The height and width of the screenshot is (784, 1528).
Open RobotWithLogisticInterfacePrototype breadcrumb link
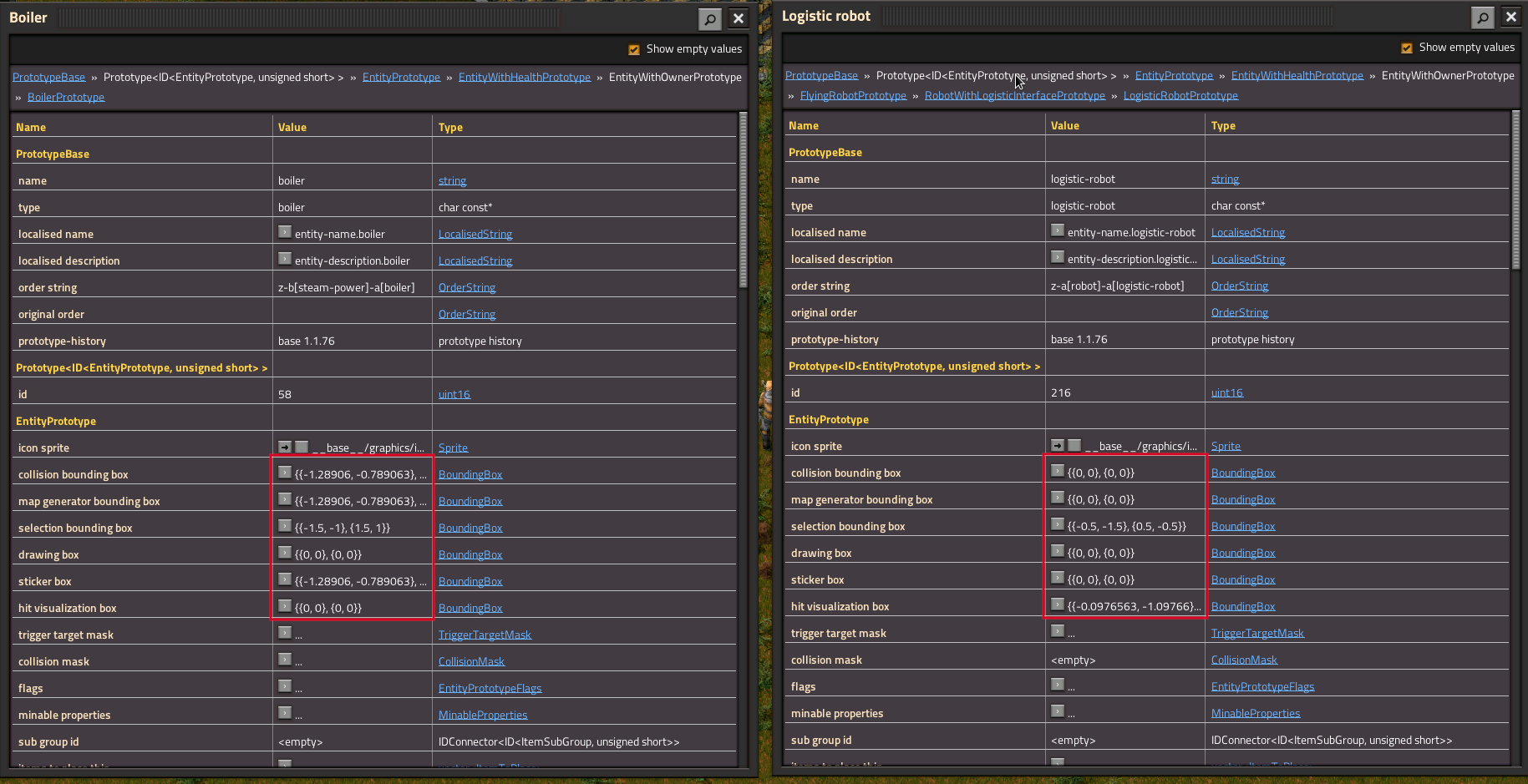[x=1015, y=95]
